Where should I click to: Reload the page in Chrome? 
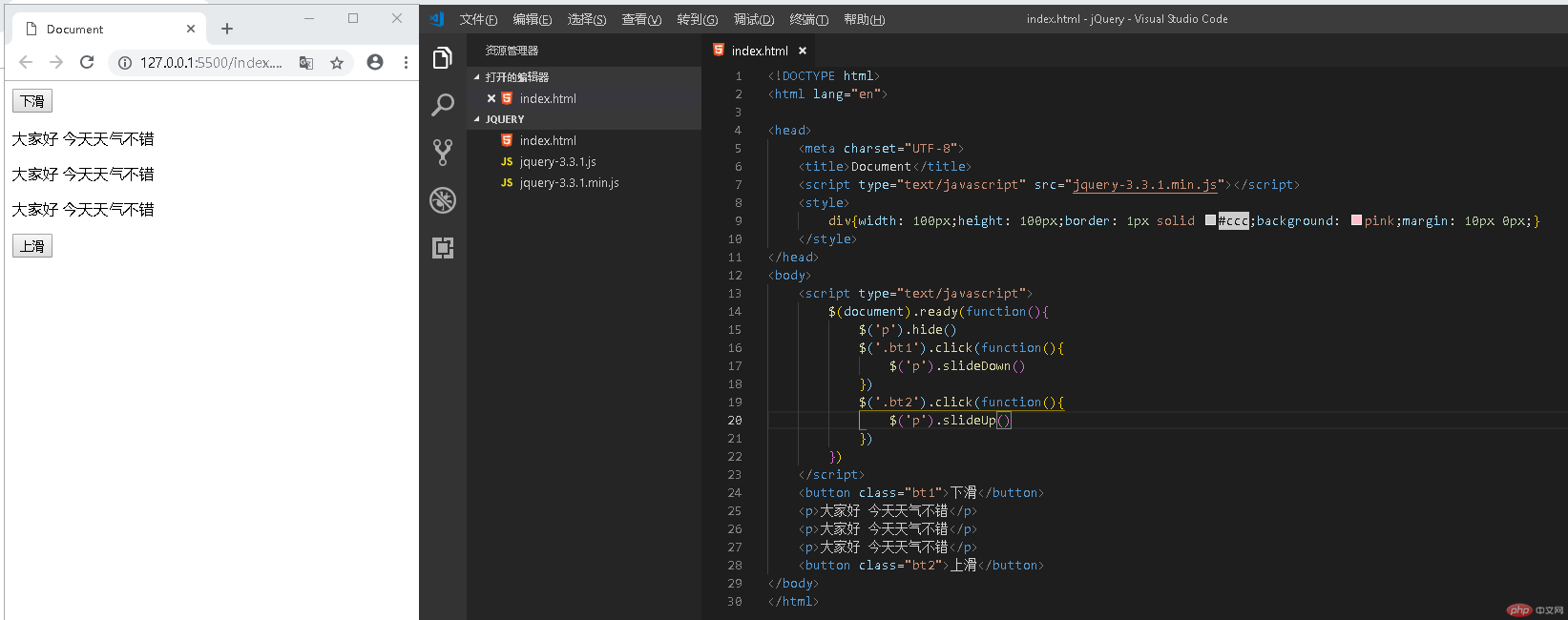tap(87, 62)
